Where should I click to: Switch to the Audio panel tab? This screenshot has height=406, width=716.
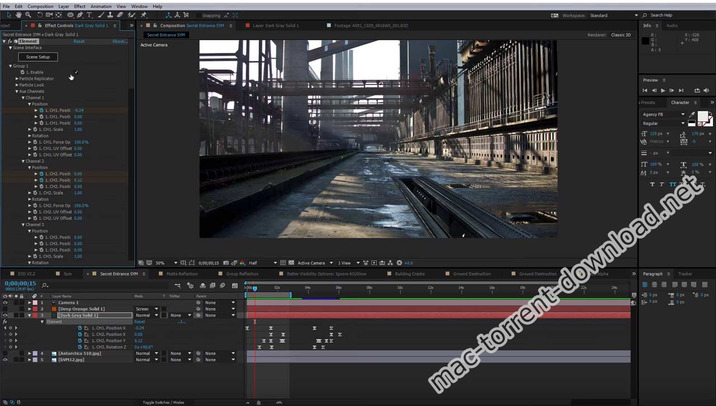pos(671,25)
